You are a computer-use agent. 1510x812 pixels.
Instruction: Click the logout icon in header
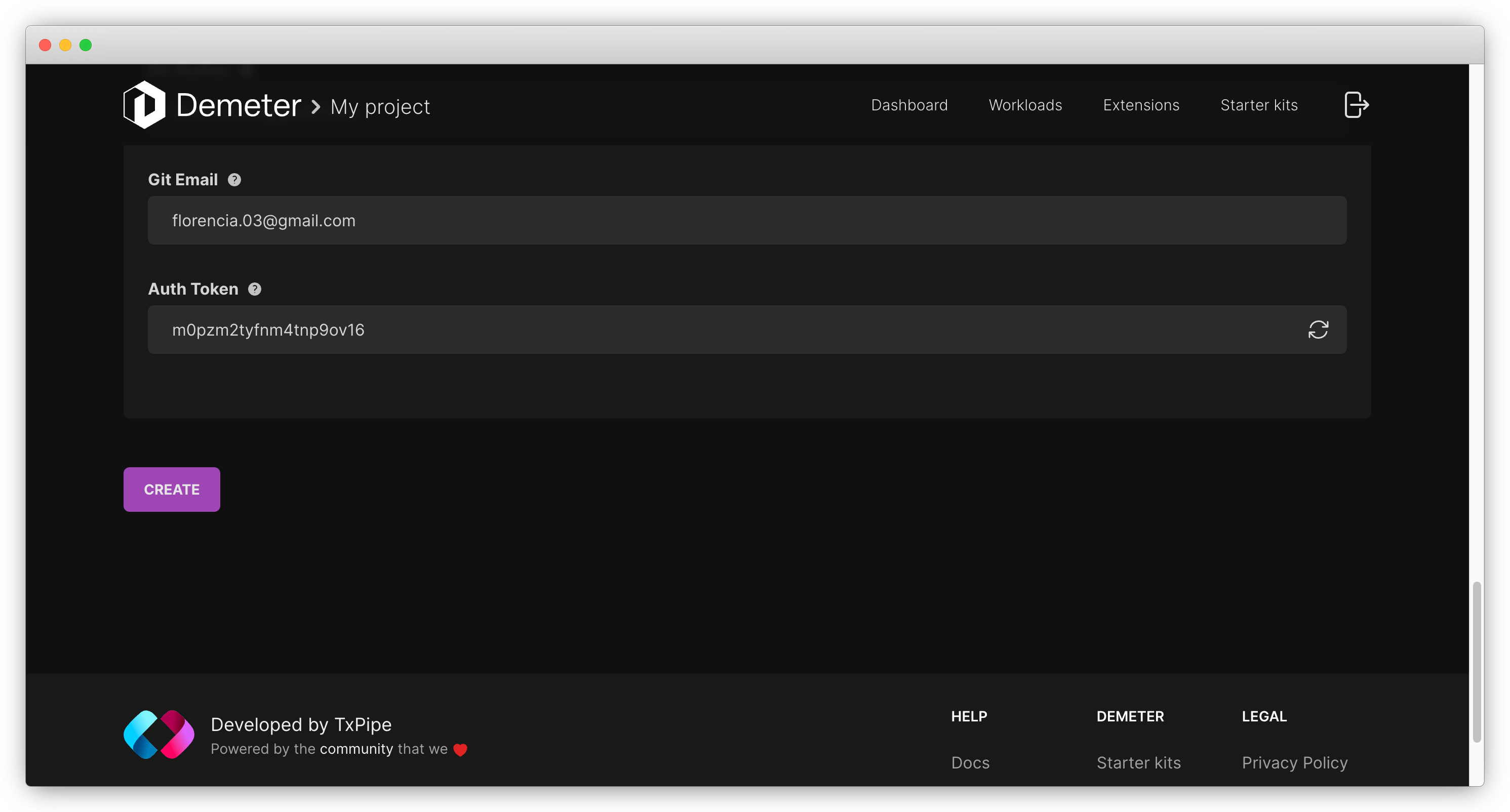pyautogui.click(x=1356, y=105)
